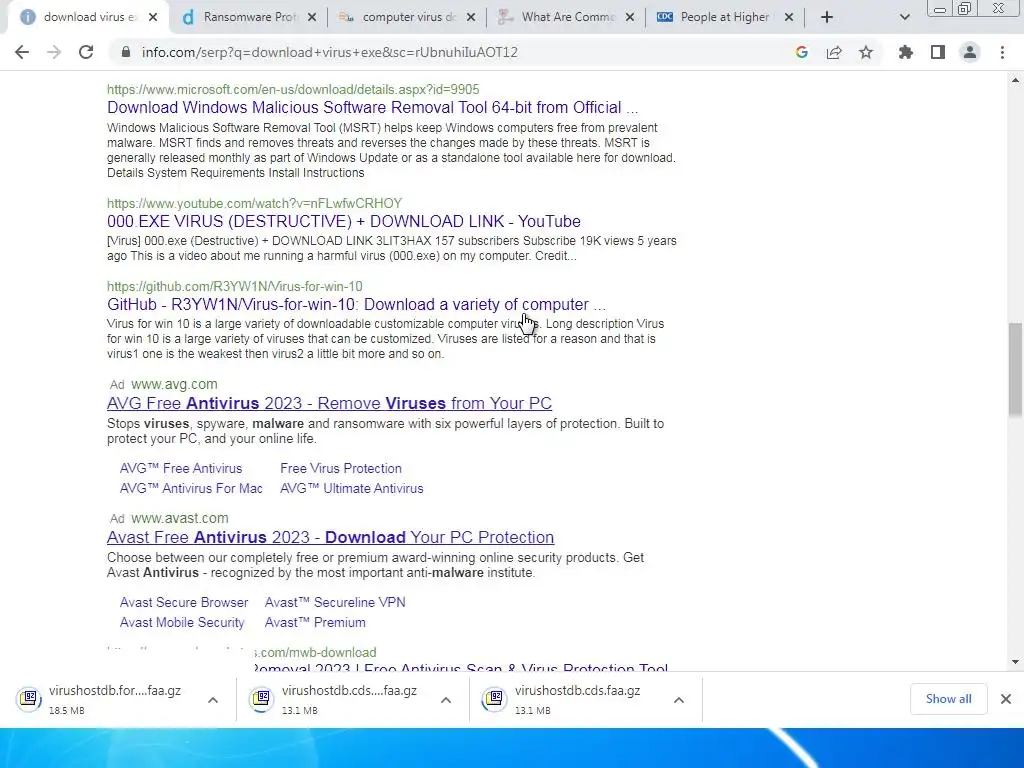1024x768 pixels.
Task: Click the address bar URL field
Action: point(329,52)
